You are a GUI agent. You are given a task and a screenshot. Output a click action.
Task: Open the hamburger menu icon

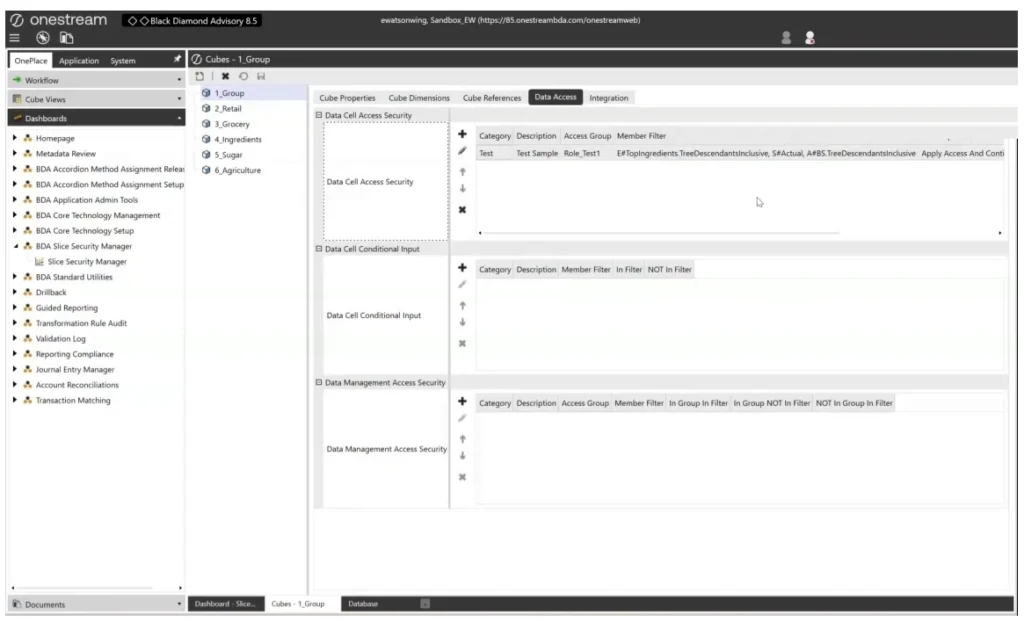click(14, 38)
